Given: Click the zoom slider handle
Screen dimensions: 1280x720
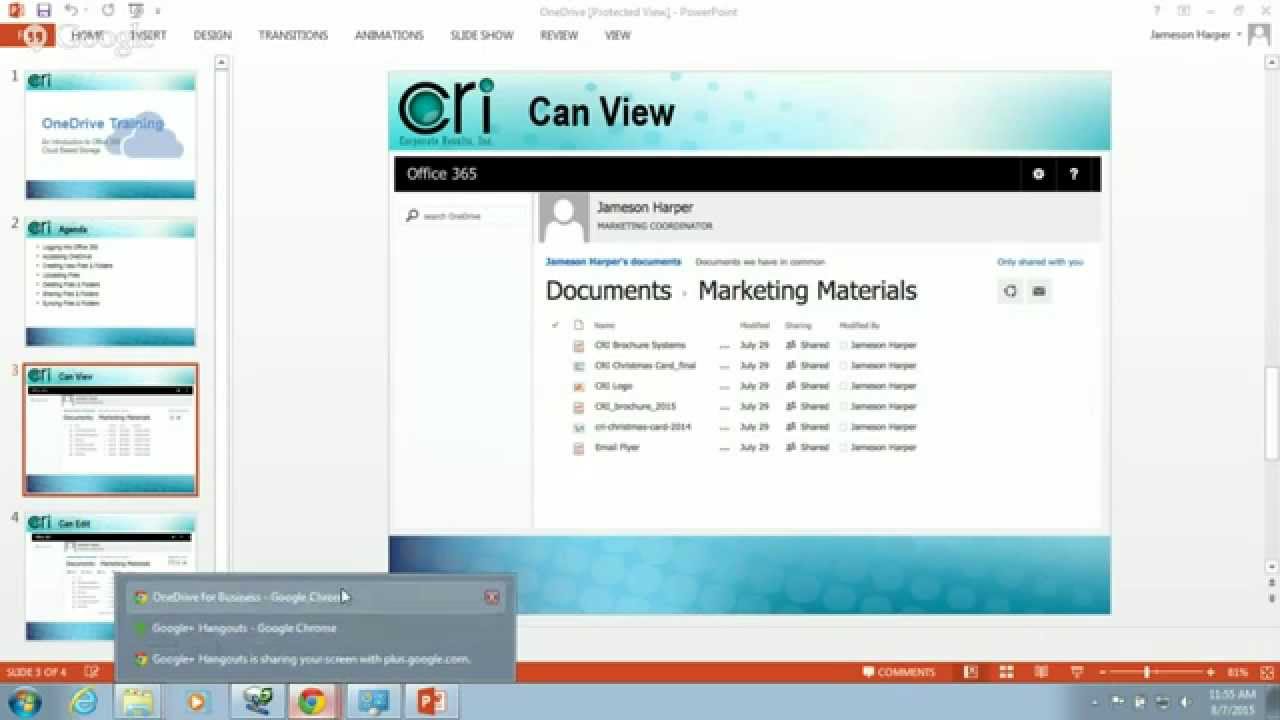Looking at the screenshot, I should [1147, 672].
